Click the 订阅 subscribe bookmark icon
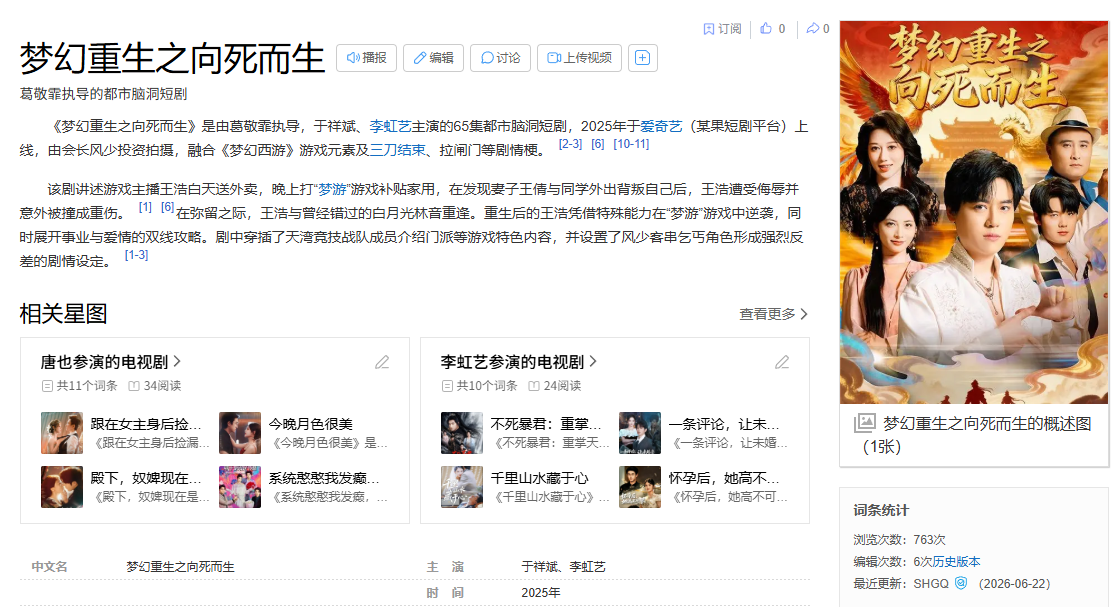 pyautogui.click(x=708, y=29)
